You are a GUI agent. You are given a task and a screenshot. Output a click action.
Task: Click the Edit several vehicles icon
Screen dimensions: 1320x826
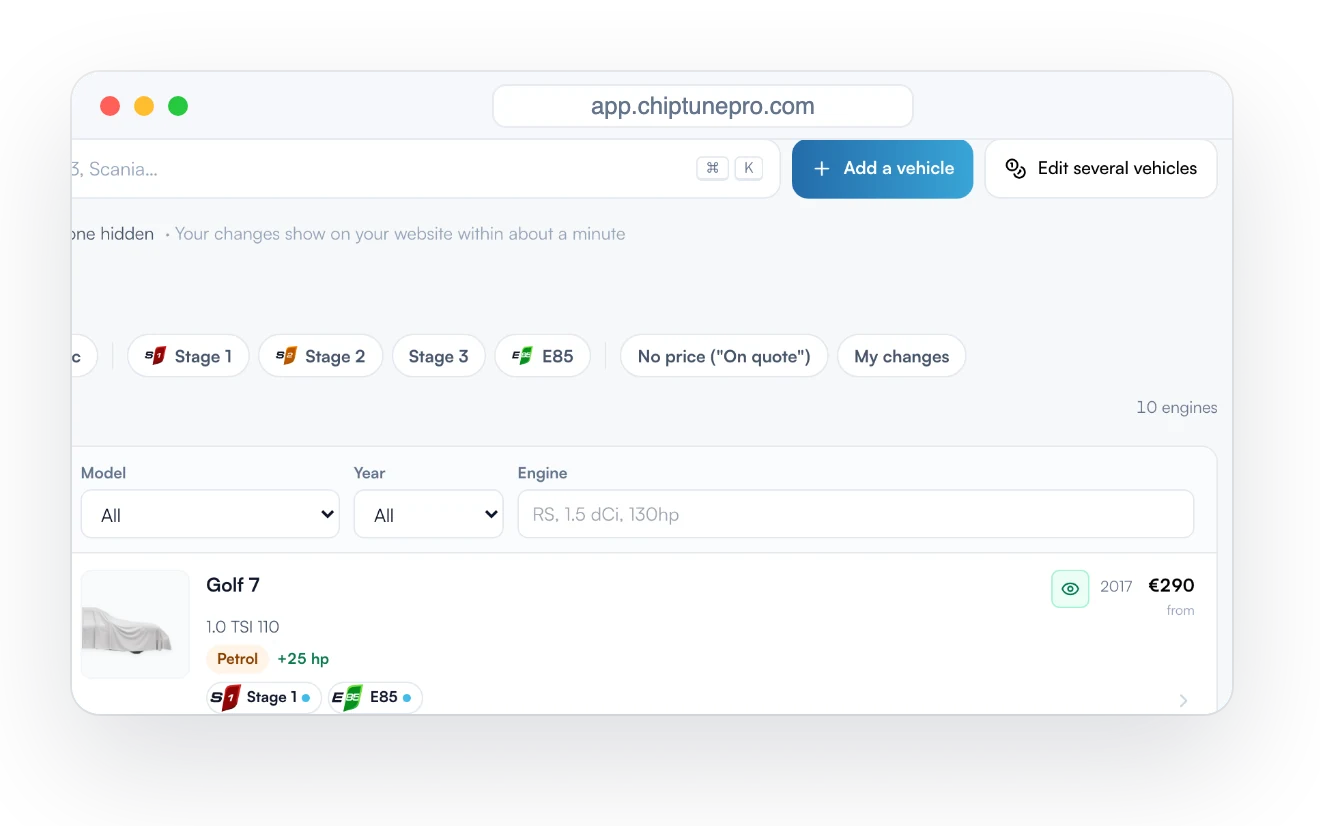point(1016,169)
